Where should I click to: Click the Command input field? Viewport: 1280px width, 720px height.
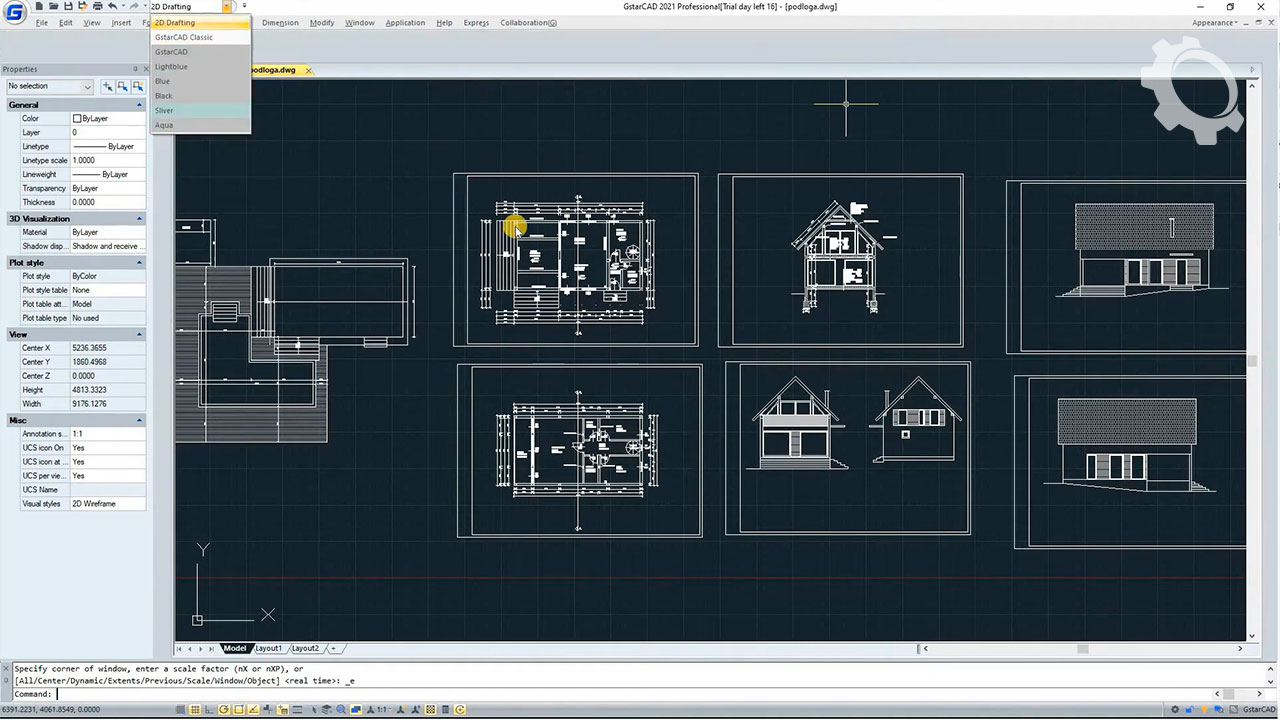click(600, 694)
